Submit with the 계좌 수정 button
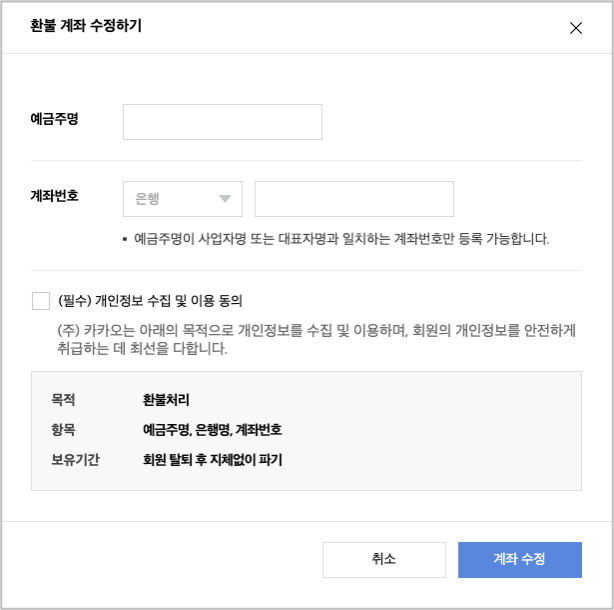The image size is (614, 610). pyautogui.click(x=519, y=560)
